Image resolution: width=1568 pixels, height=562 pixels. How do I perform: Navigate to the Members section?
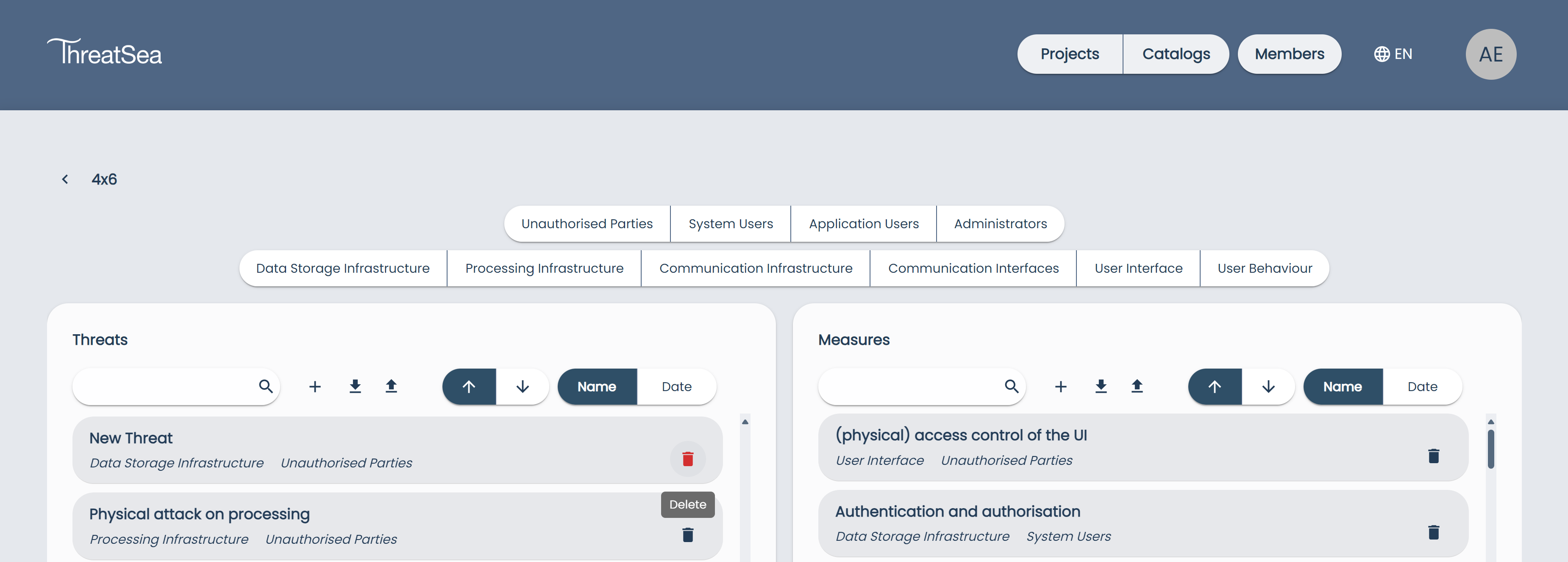(1289, 53)
